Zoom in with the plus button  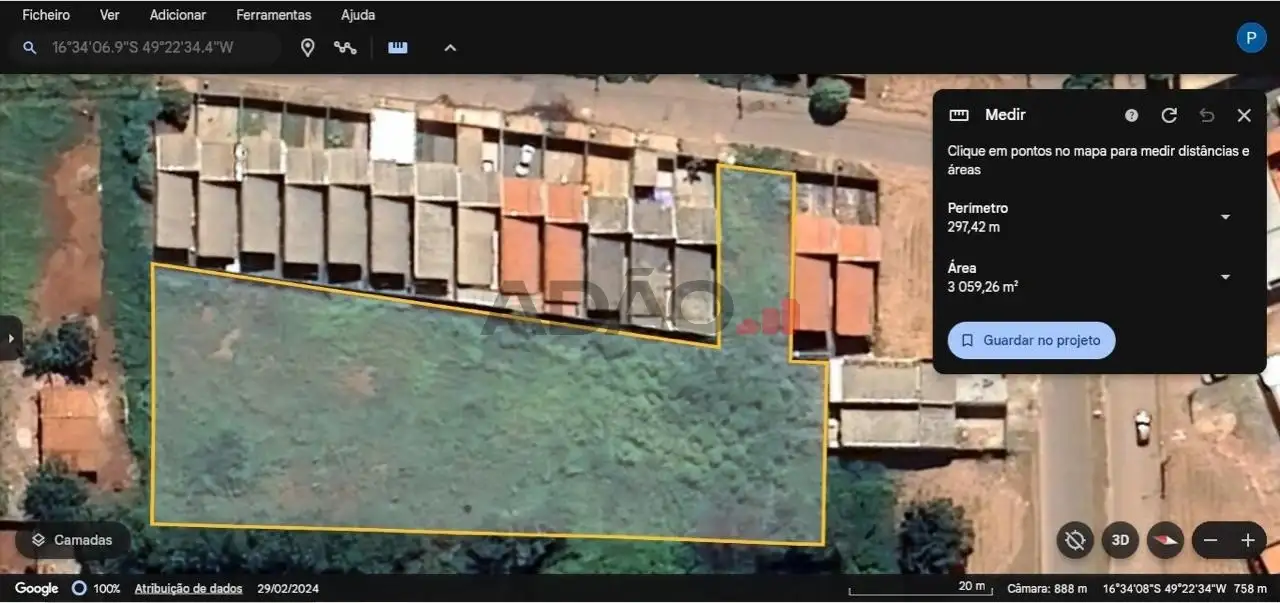pyautogui.click(x=1247, y=540)
